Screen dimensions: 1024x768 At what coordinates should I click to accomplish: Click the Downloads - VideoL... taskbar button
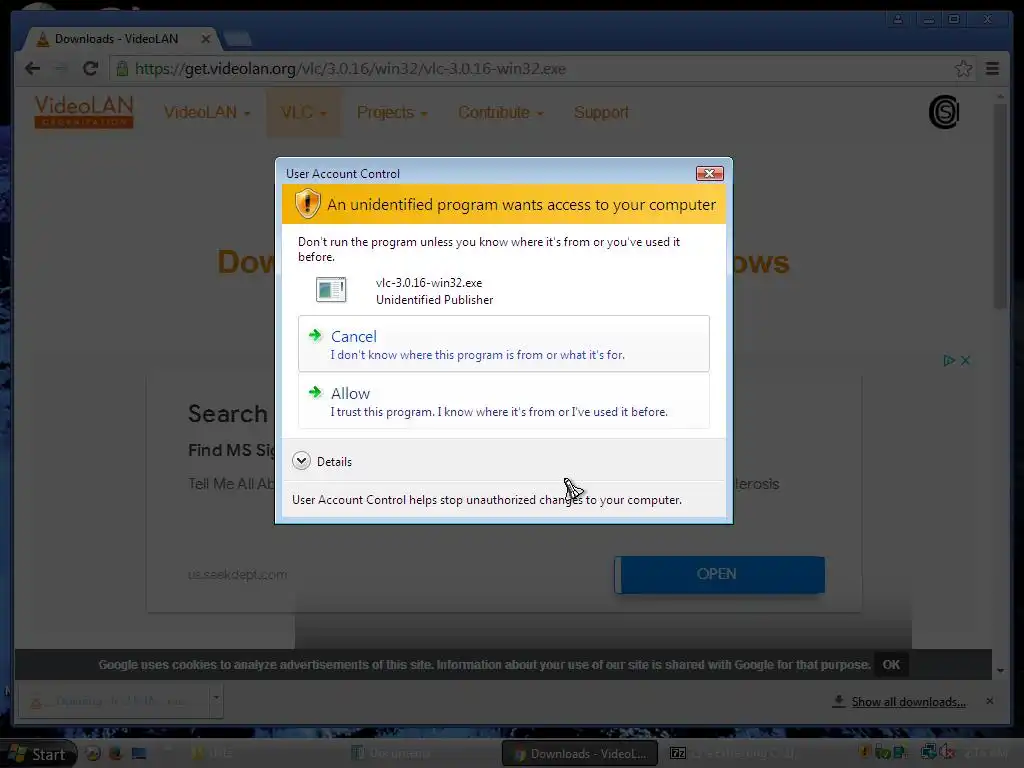[x=579, y=754]
